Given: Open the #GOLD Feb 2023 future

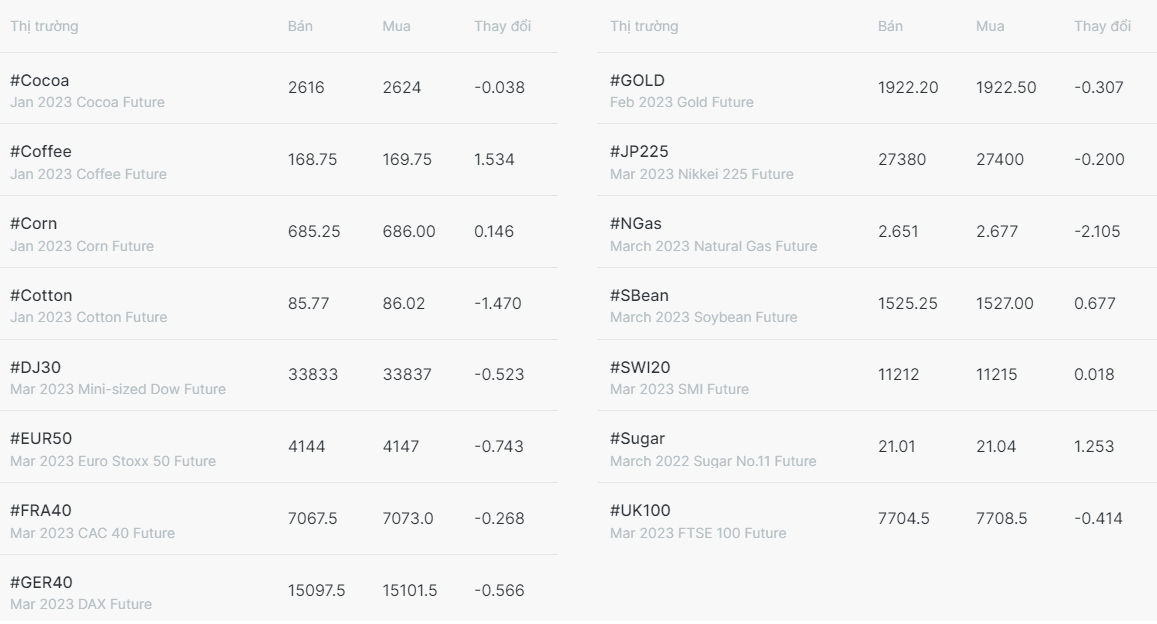Looking at the screenshot, I should (x=877, y=88).
